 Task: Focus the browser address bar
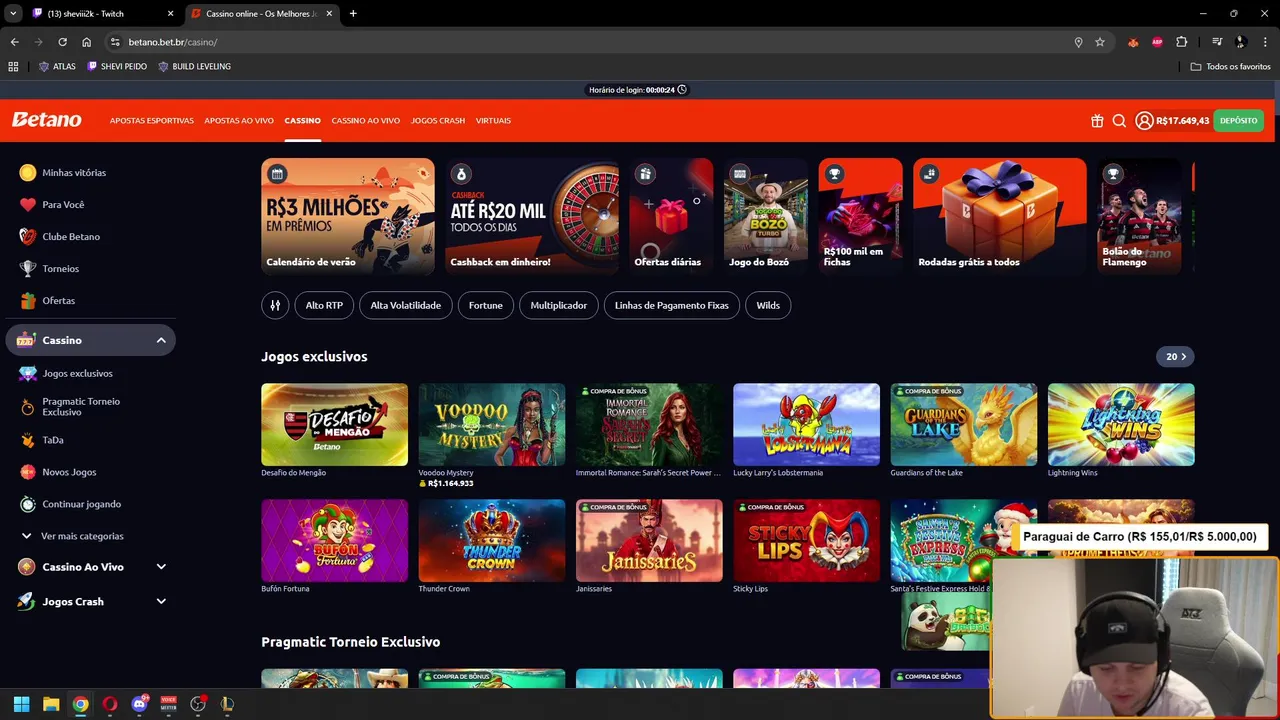(590, 42)
